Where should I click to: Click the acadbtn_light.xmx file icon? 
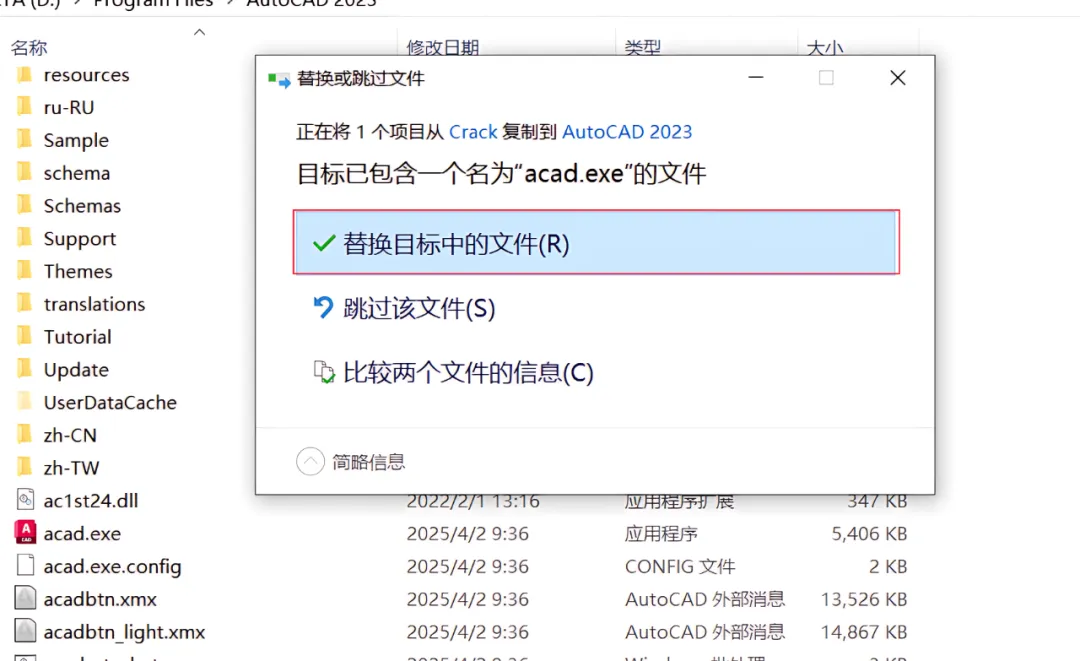click(25, 631)
